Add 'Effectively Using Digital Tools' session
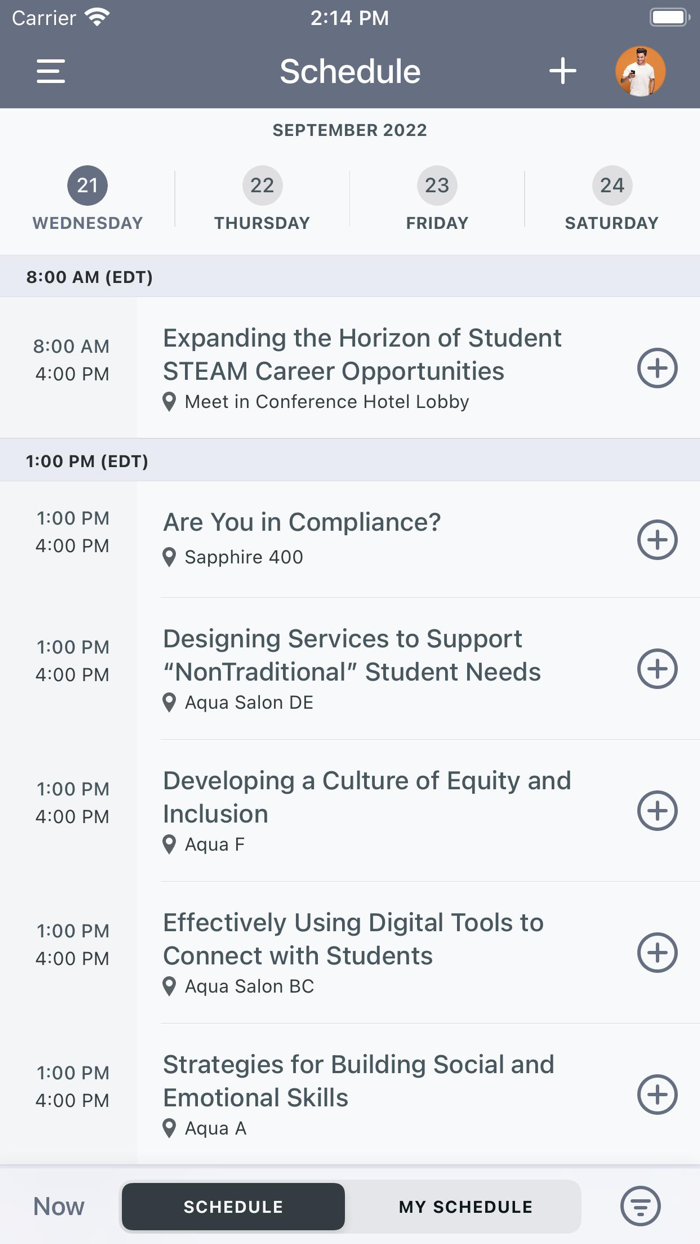The image size is (700, 1244). [657, 952]
